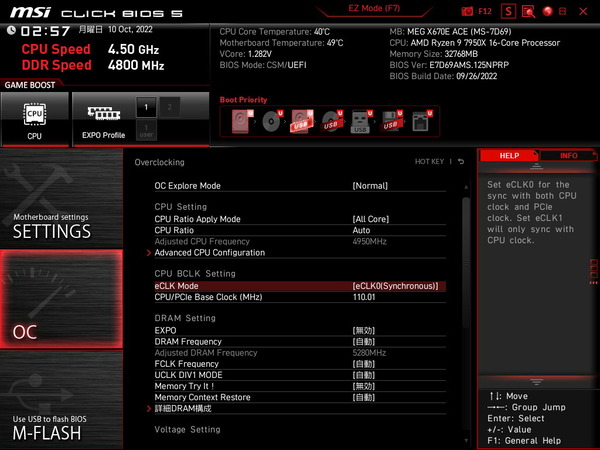The image size is (600, 450).
Task: Close the BIOS with the X icon
Action: click(583, 11)
